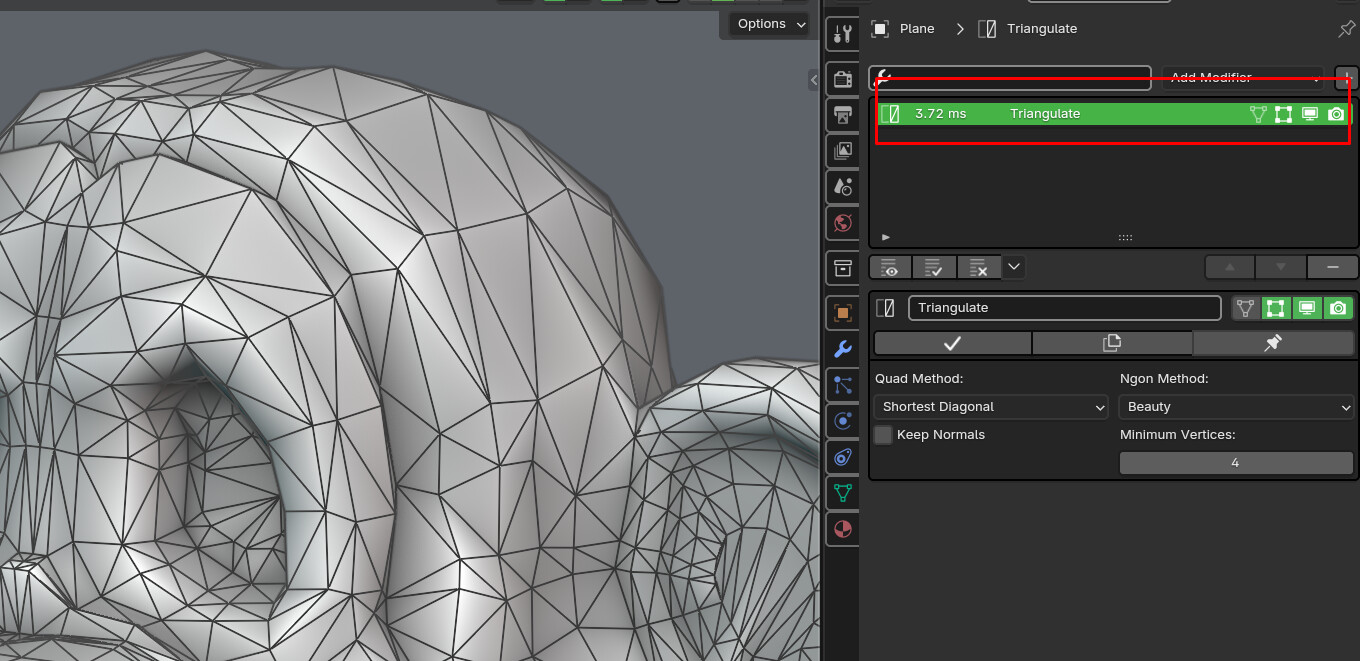Click the Plane object icon in breadcrumb
This screenshot has height=661, width=1360.
(x=880, y=28)
